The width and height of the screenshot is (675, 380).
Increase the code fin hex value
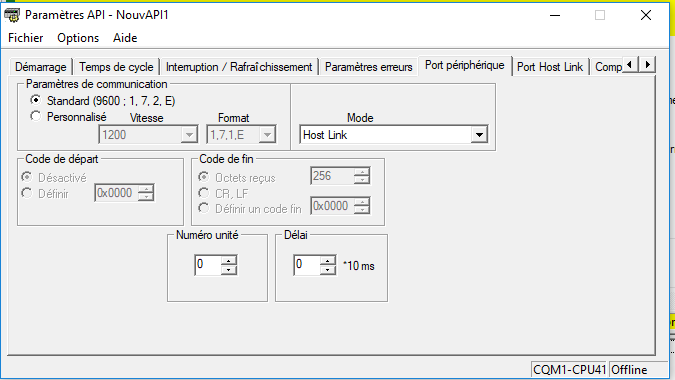tap(362, 201)
